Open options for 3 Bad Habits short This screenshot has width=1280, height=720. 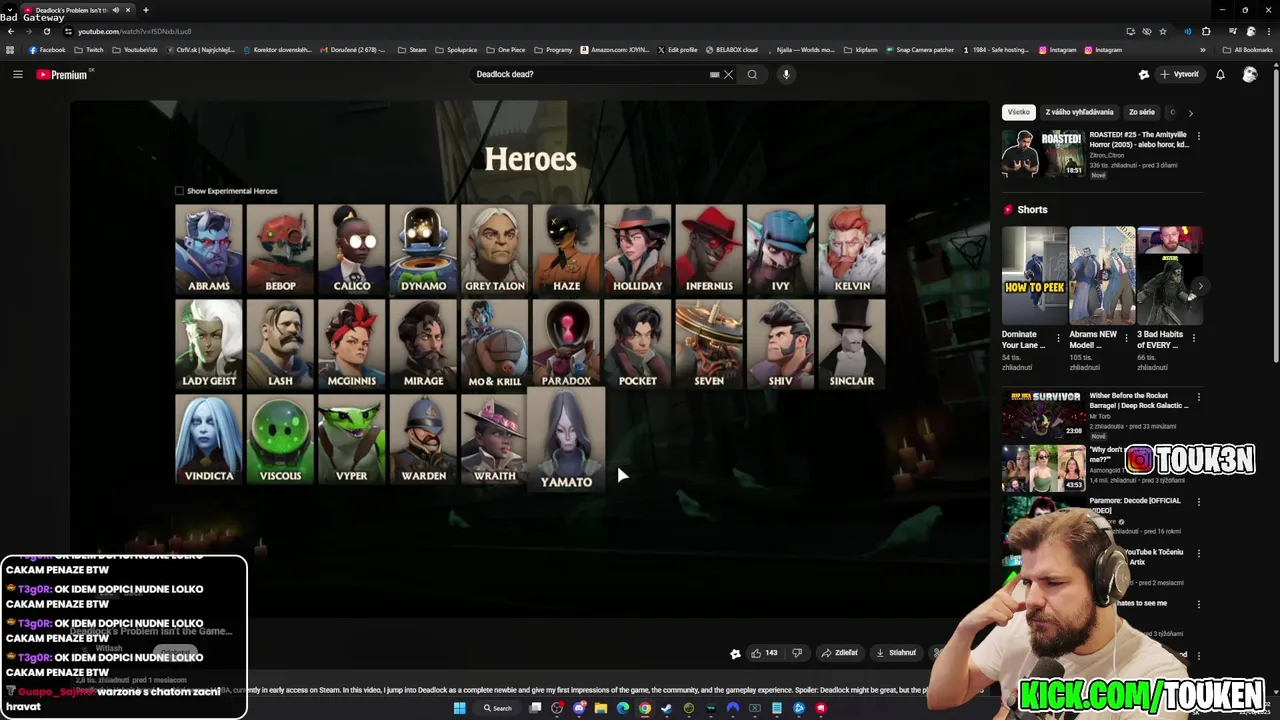click(x=1194, y=338)
